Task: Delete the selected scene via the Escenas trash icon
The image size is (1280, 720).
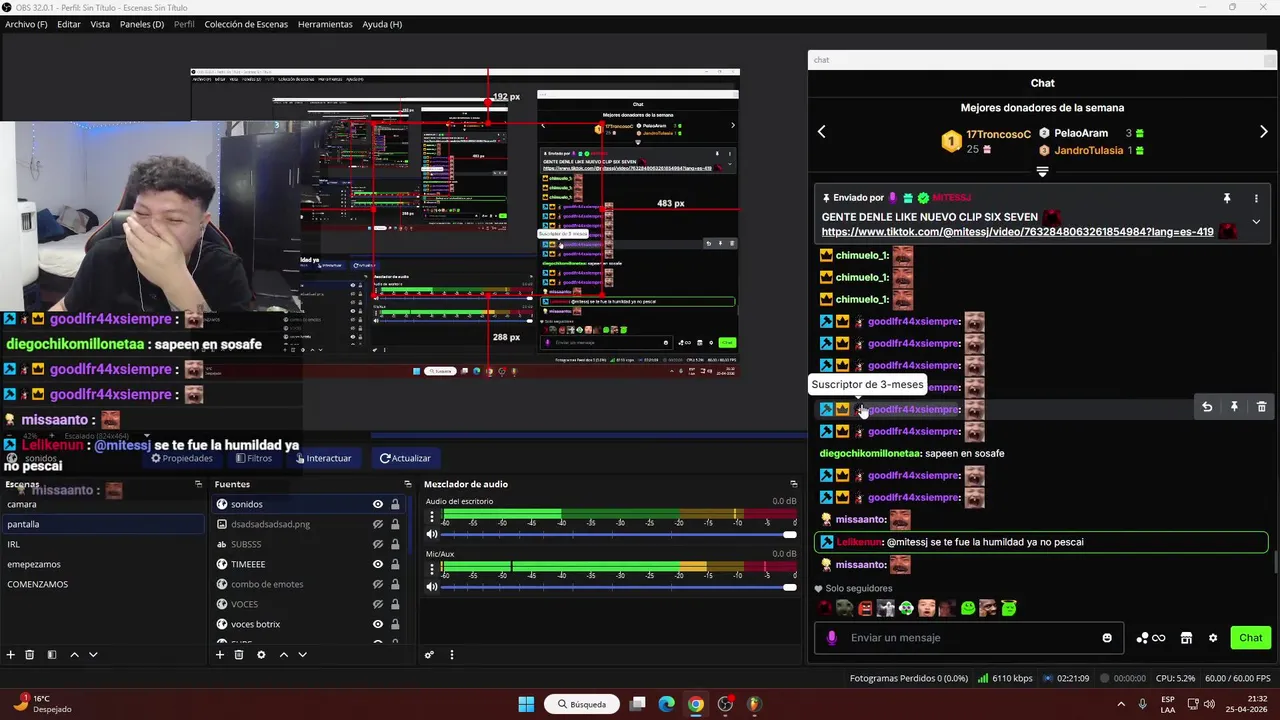Action: [30, 655]
